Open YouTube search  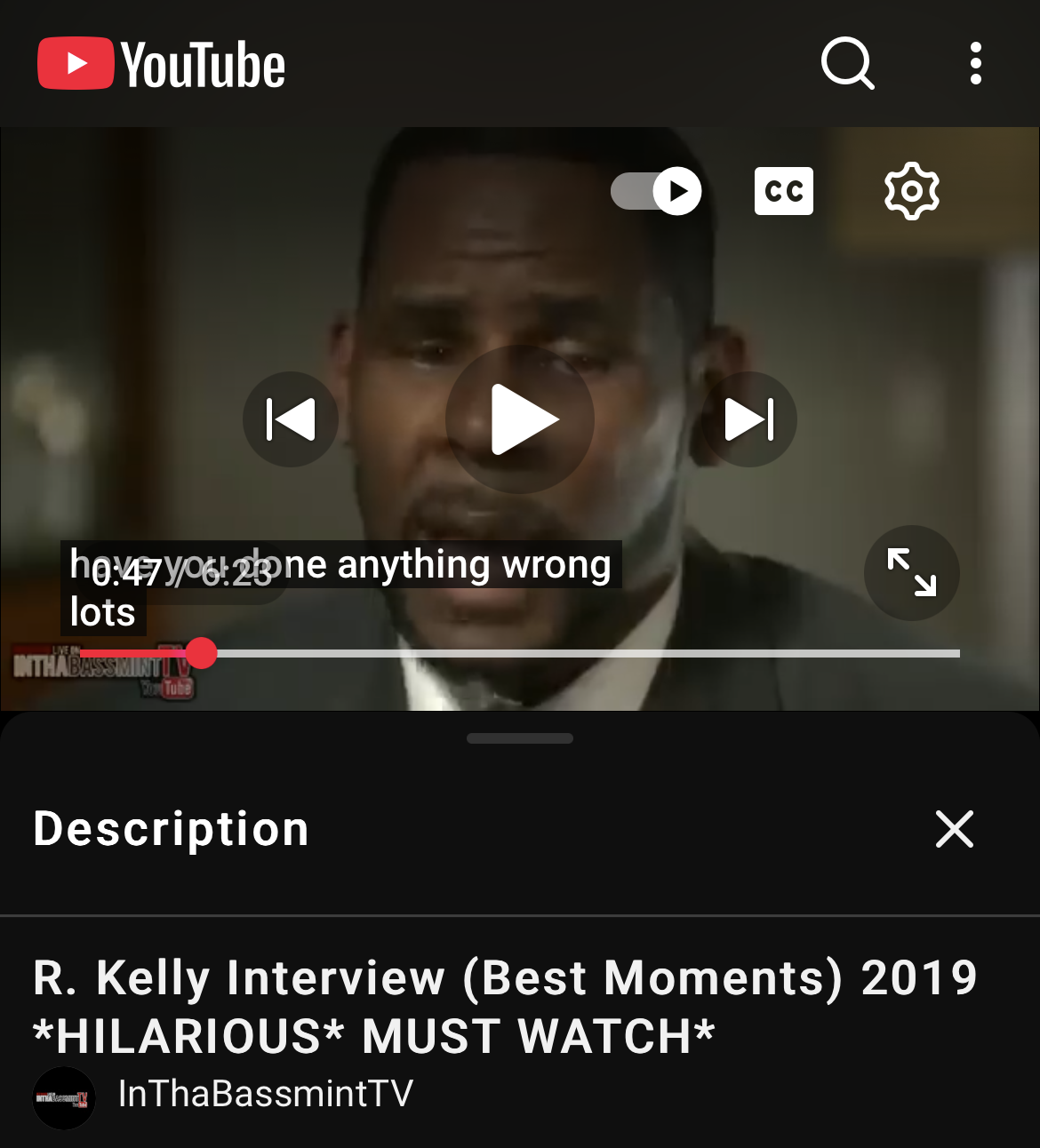(x=848, y=63)
